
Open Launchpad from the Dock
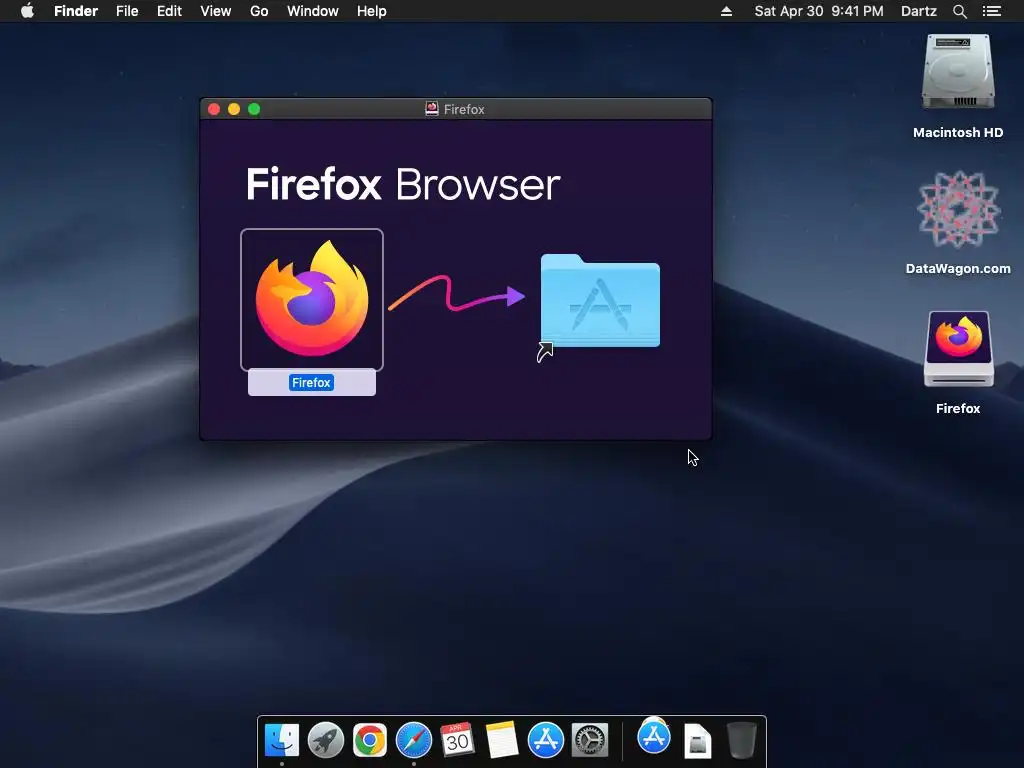326,740
